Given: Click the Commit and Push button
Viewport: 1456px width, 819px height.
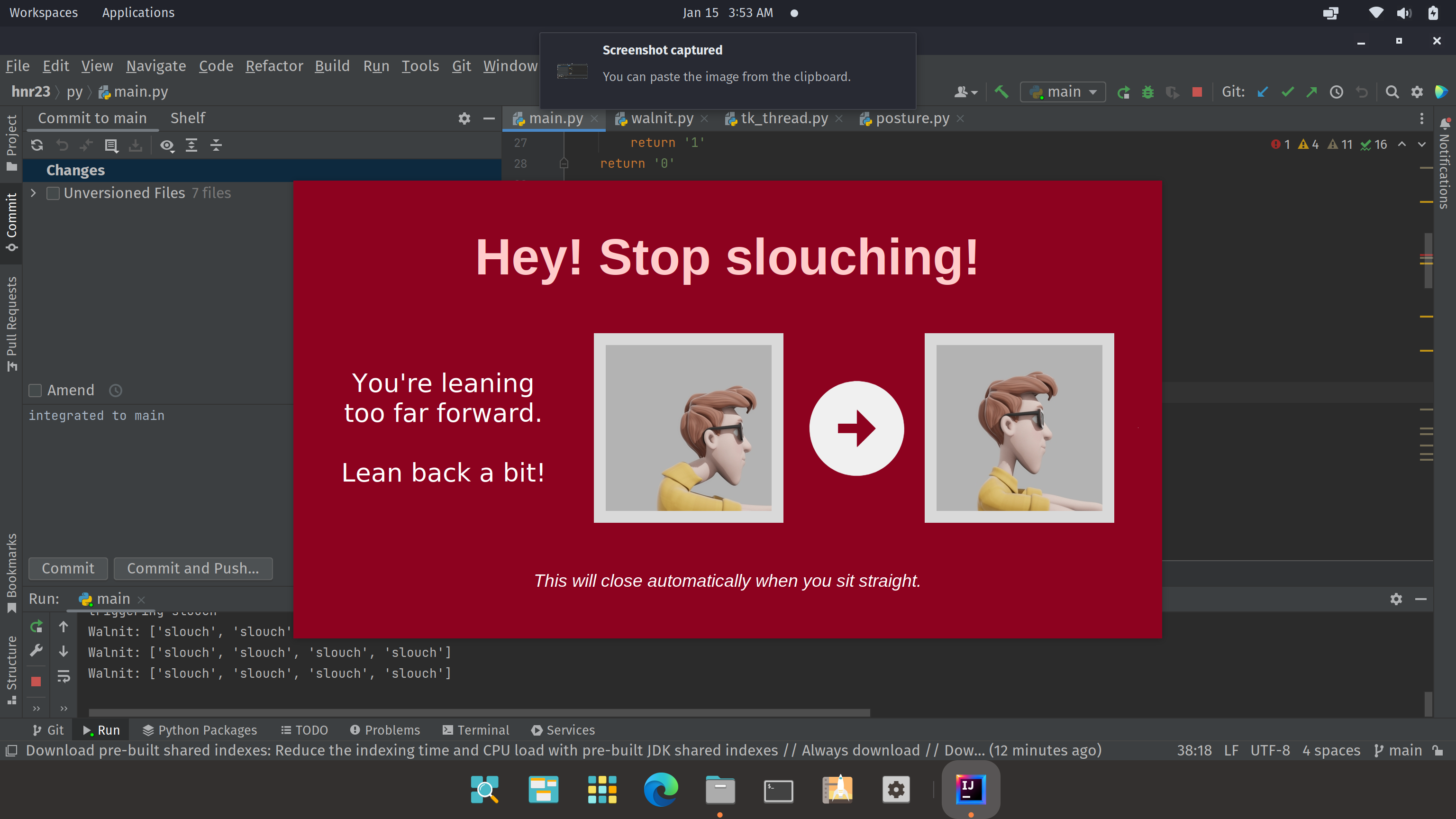Looking at the screenshot, I should point(193,568).
